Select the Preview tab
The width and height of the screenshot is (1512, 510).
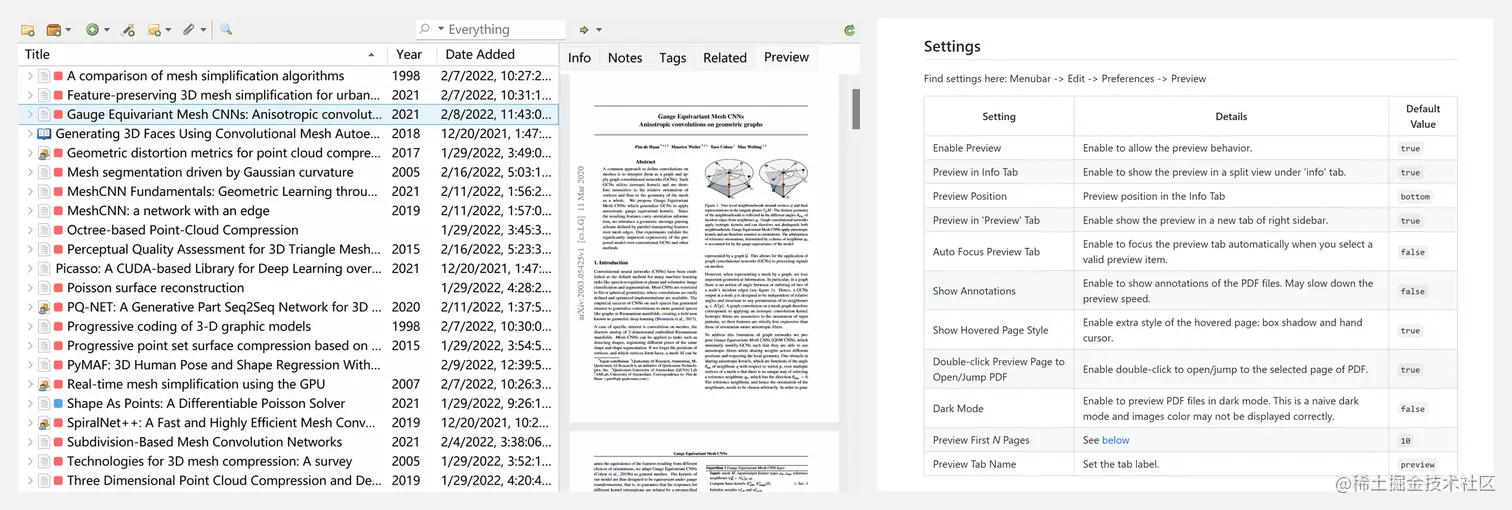787,57
